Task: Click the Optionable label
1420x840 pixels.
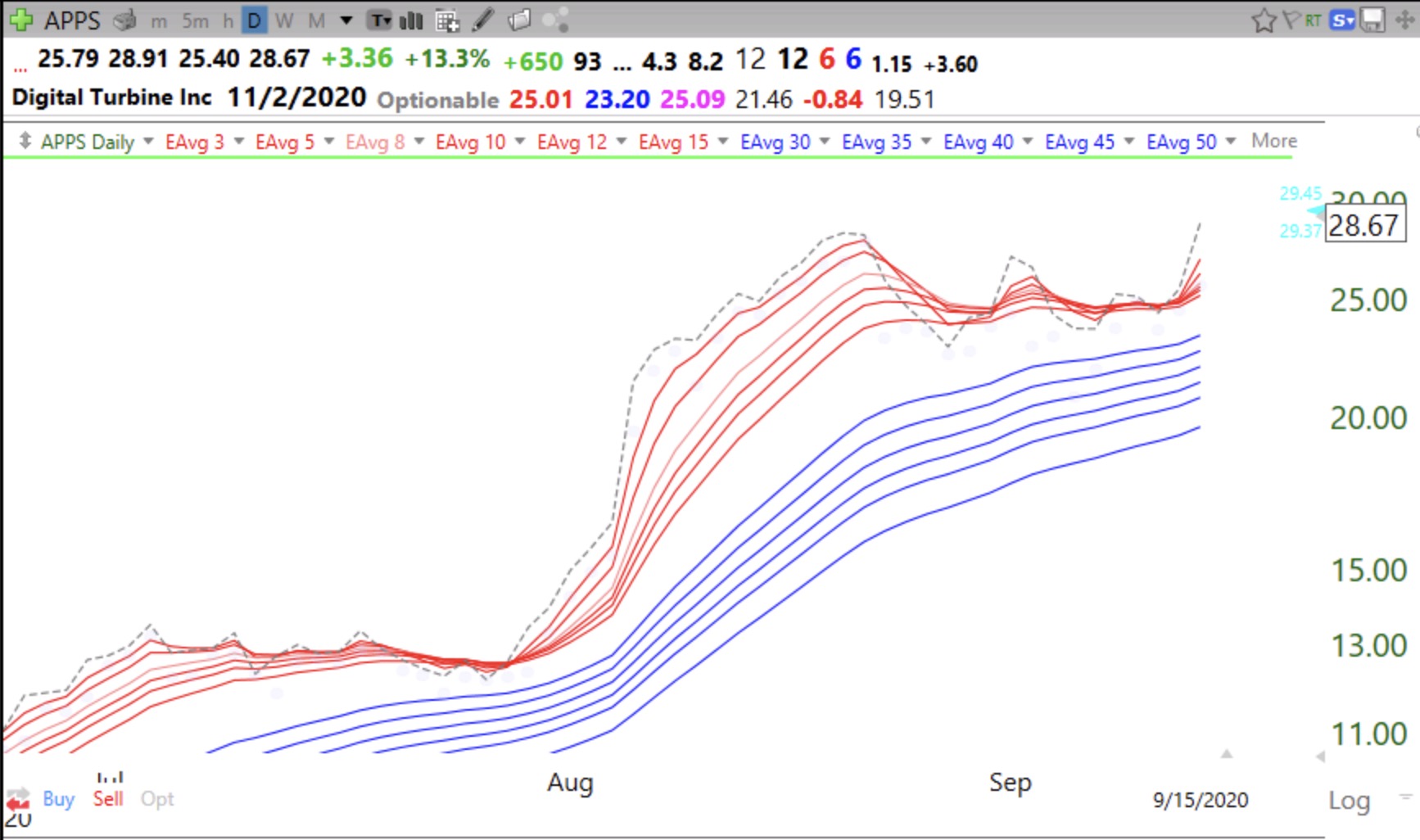Action: tap(438, 100)
